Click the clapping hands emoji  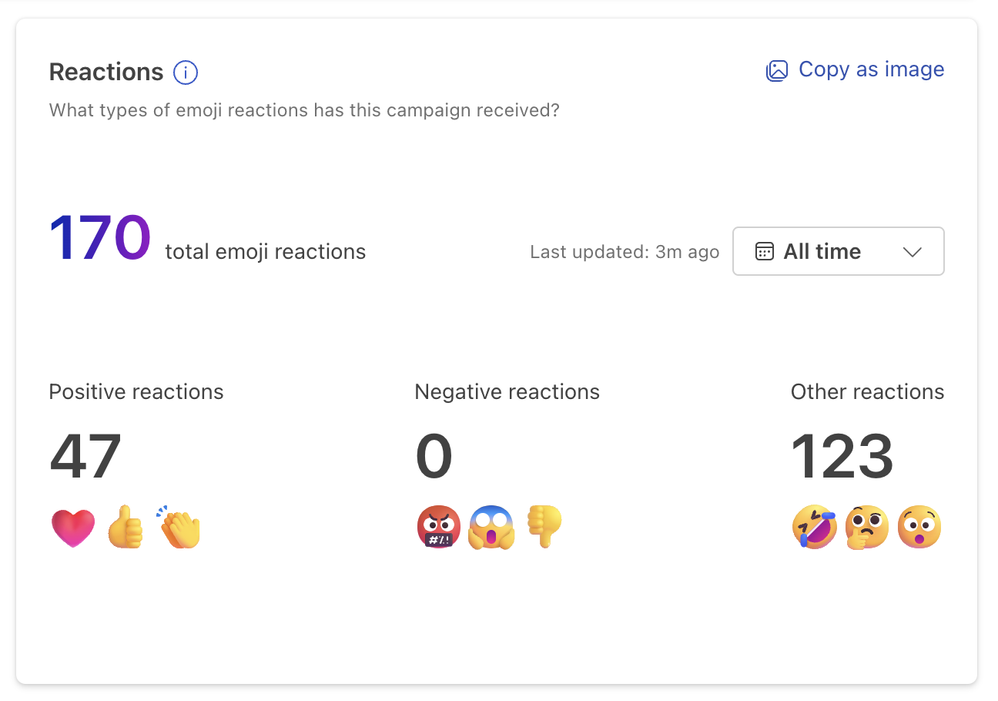click(179, 527)
